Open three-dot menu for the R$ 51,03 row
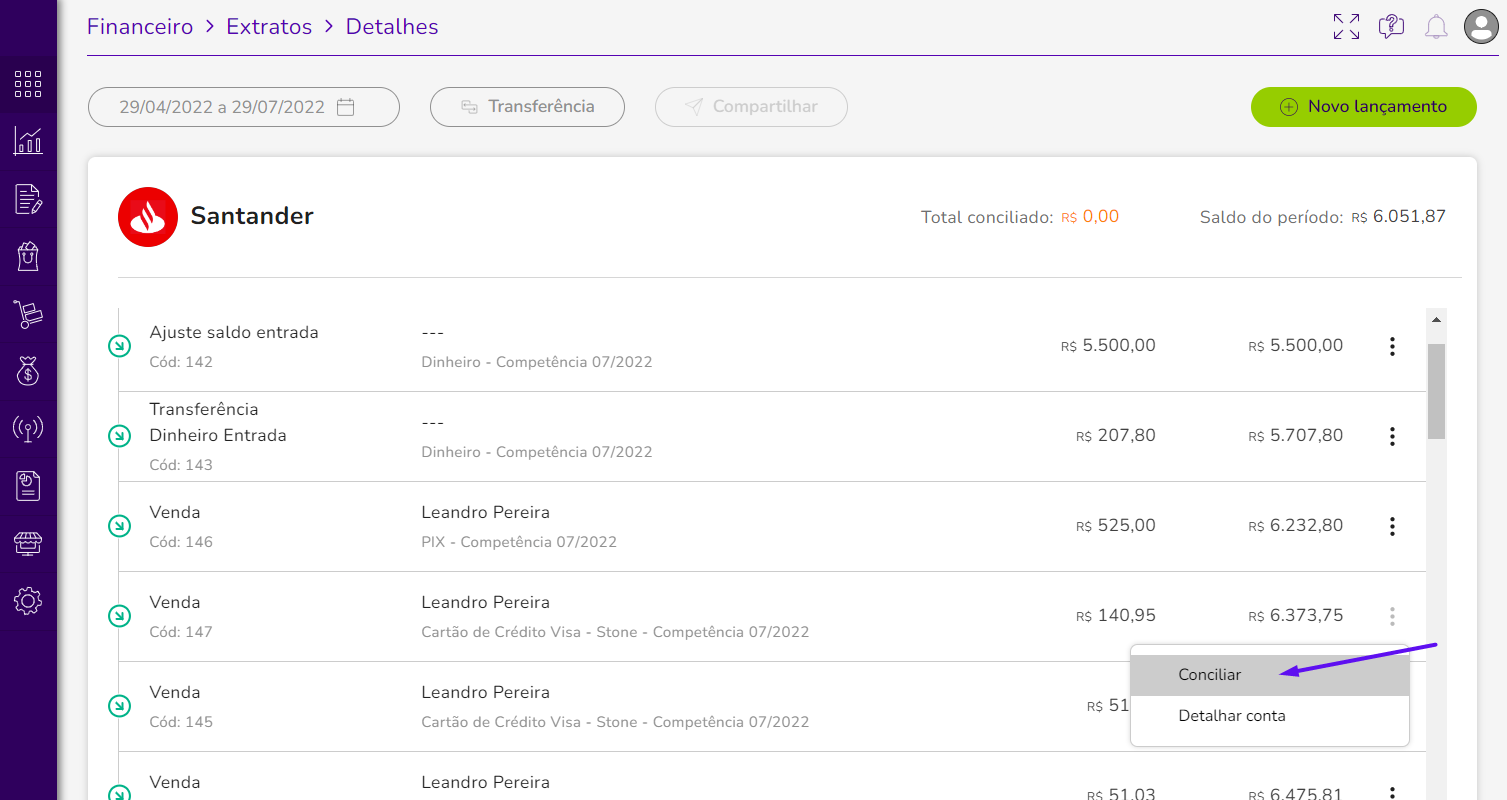 1392,792
